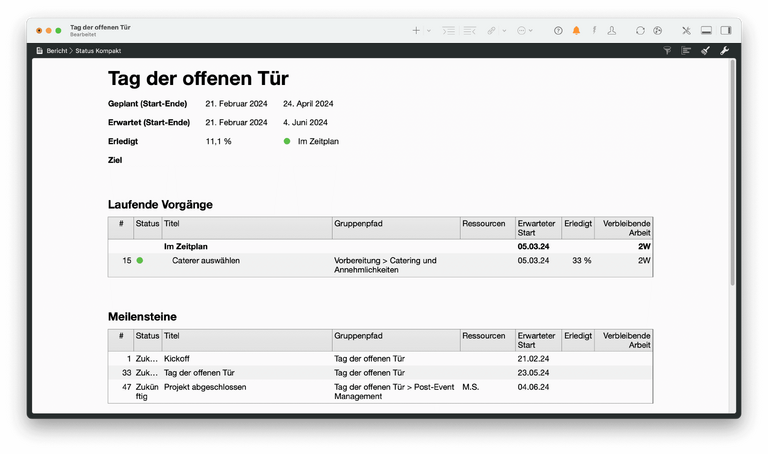
Task: Click the plus add button in toolbar
Action: [x=417, y=31]
